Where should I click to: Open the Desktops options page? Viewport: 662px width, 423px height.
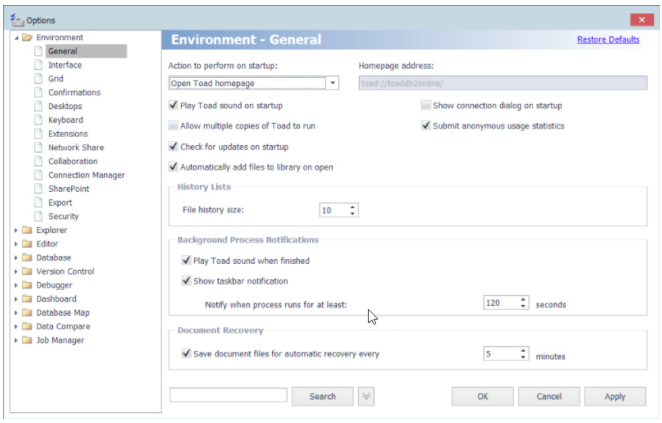coord(65,106)
